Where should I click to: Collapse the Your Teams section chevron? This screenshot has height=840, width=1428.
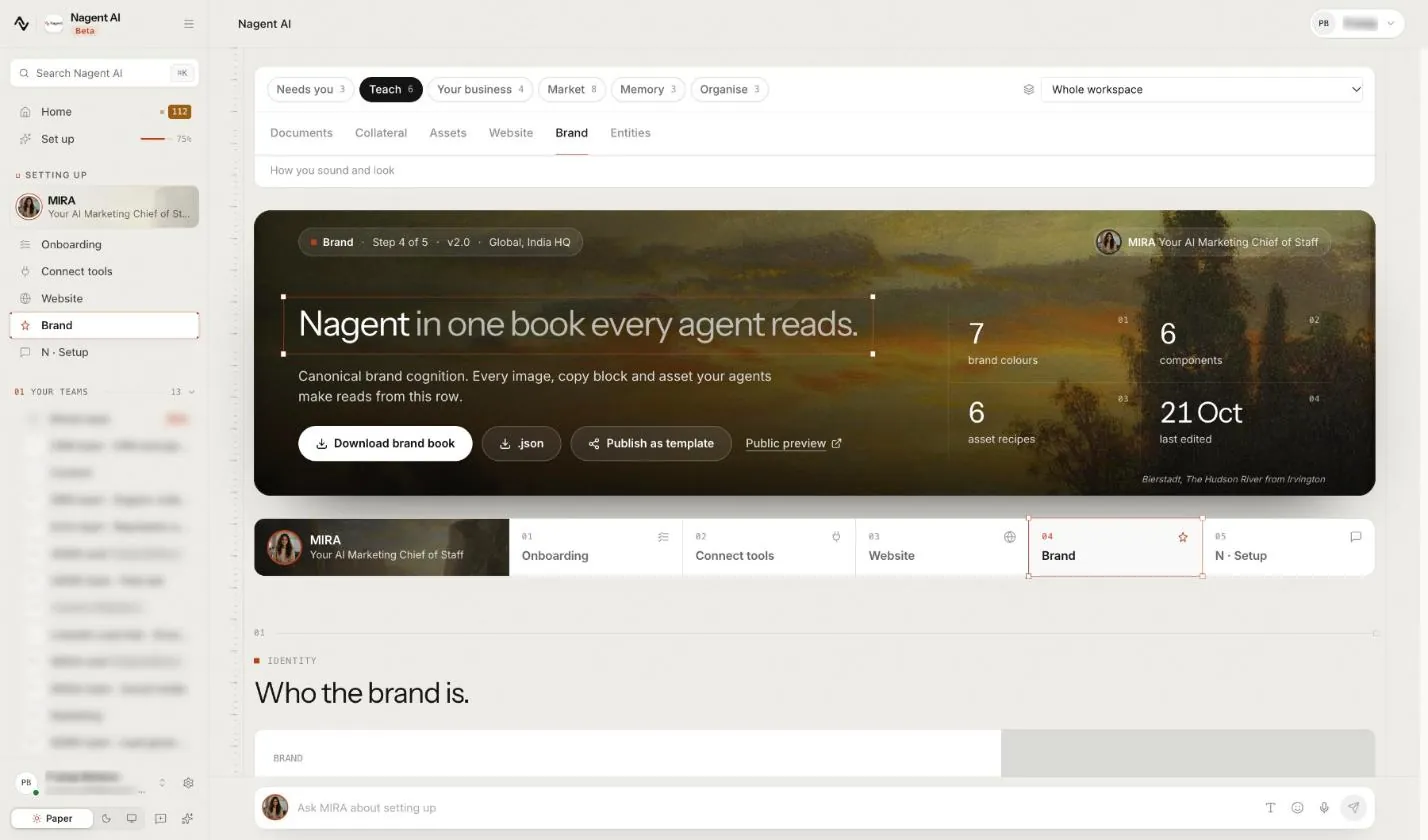tap(191, 392)
